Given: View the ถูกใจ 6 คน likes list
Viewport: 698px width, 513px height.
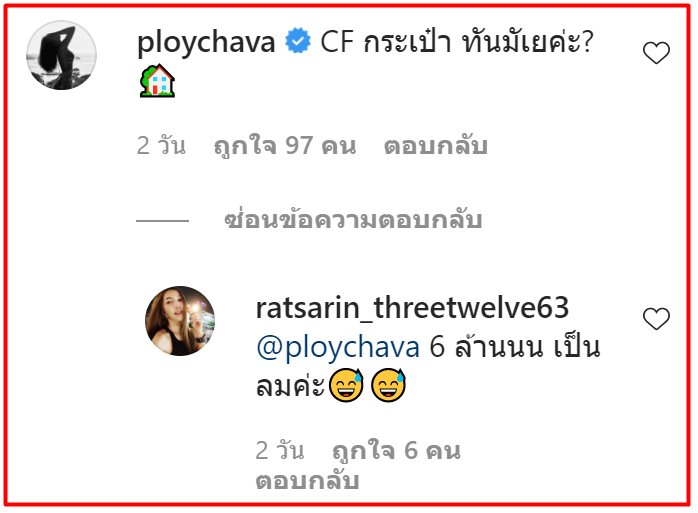Looking at the screenshot, I should pos(396,450).
